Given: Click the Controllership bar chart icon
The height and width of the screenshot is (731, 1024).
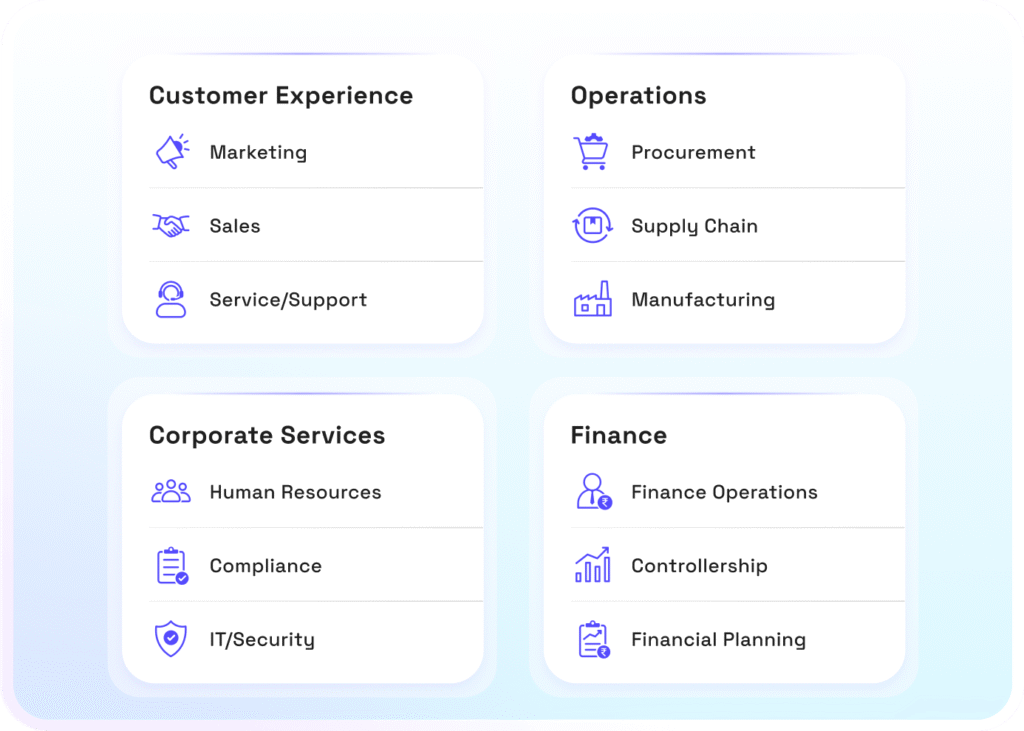Looking at the screenshot, I should click(593, 566).
